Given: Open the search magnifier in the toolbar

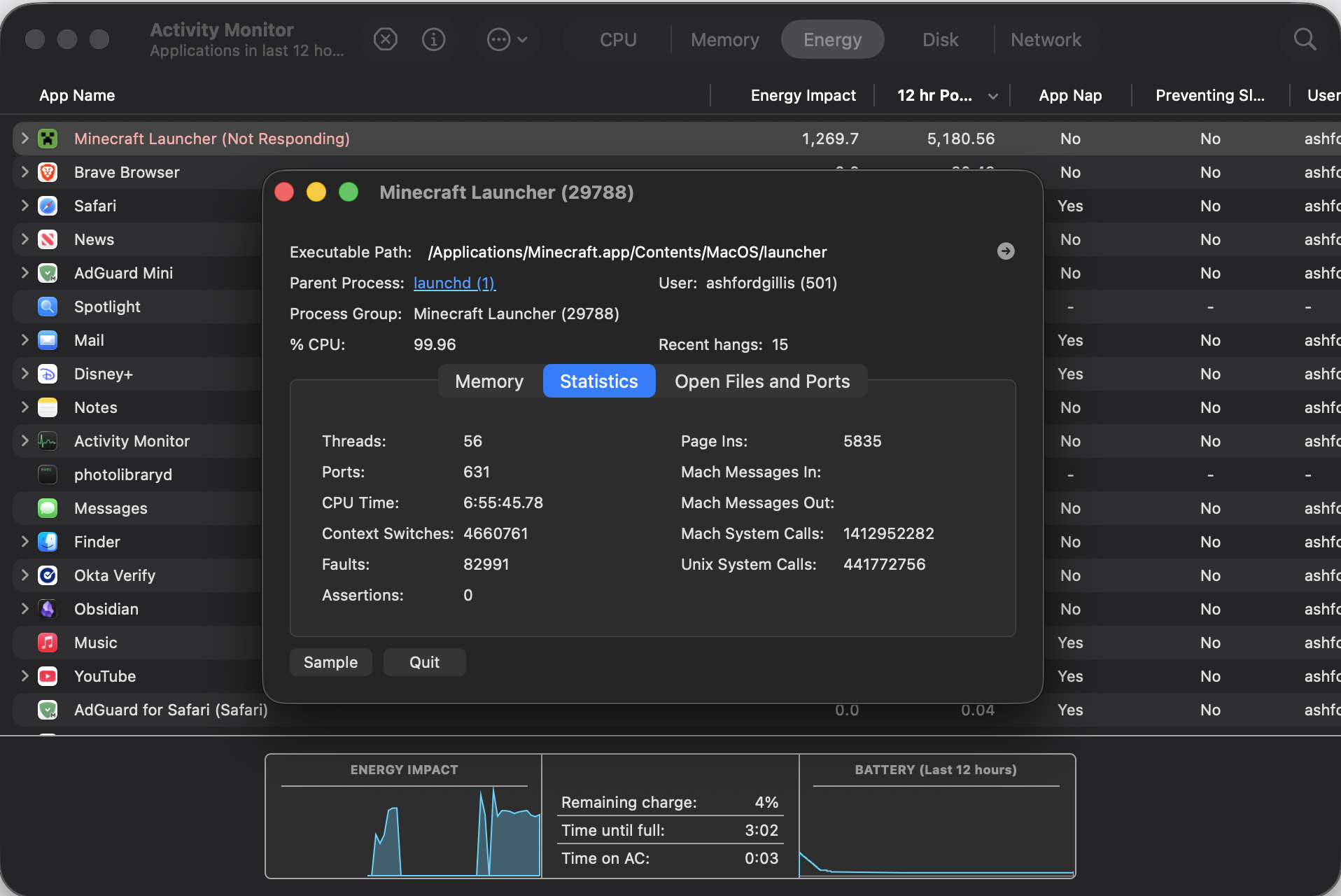Looking at the screenshot, I should point(1305,39).
